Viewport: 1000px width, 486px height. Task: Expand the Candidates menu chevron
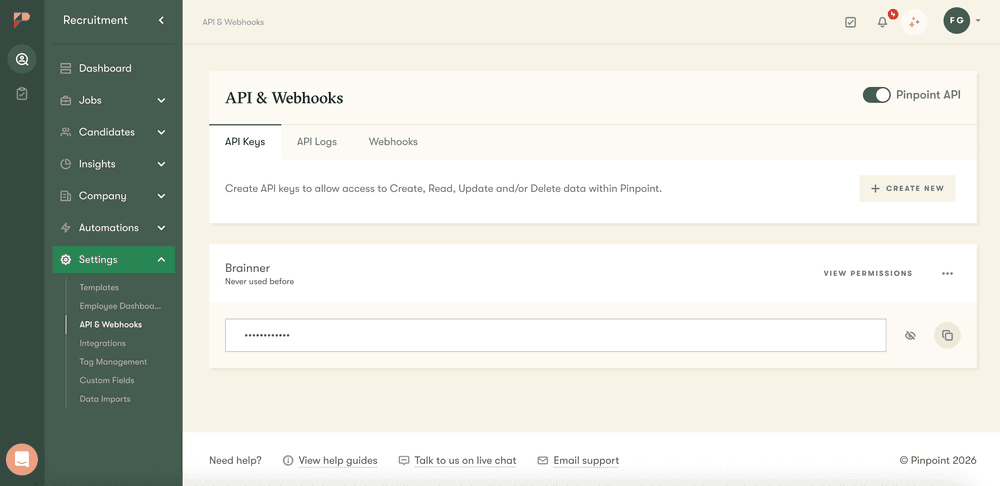pos(161,132)
